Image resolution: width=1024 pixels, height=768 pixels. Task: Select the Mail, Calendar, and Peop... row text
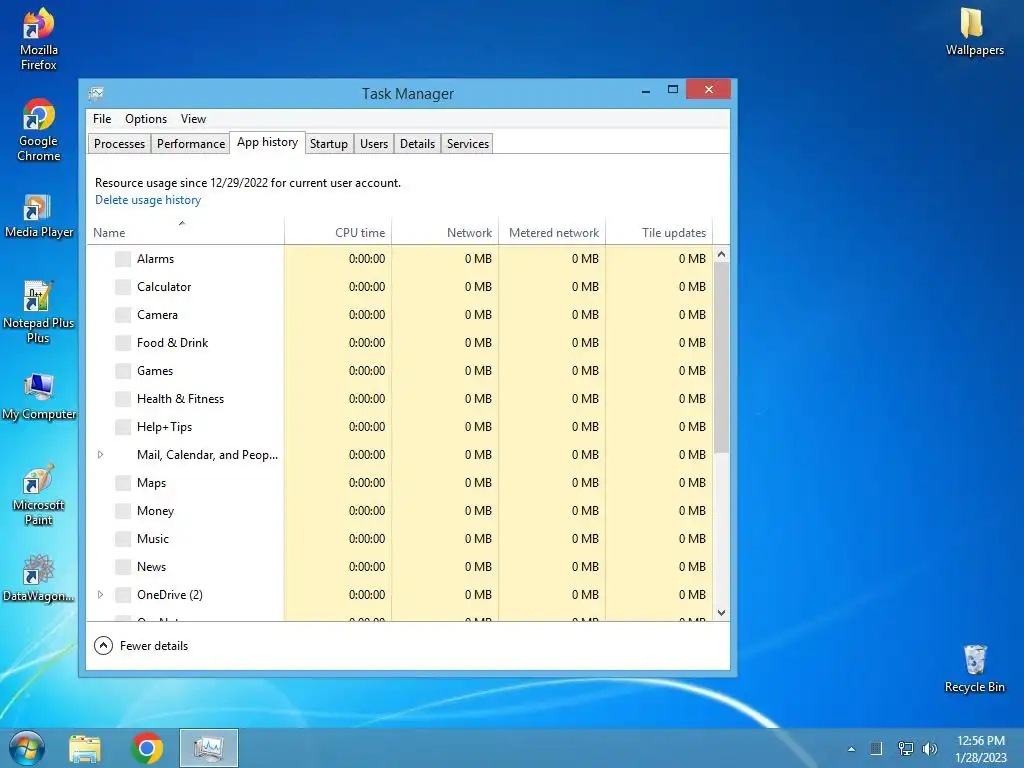(208, 455)
